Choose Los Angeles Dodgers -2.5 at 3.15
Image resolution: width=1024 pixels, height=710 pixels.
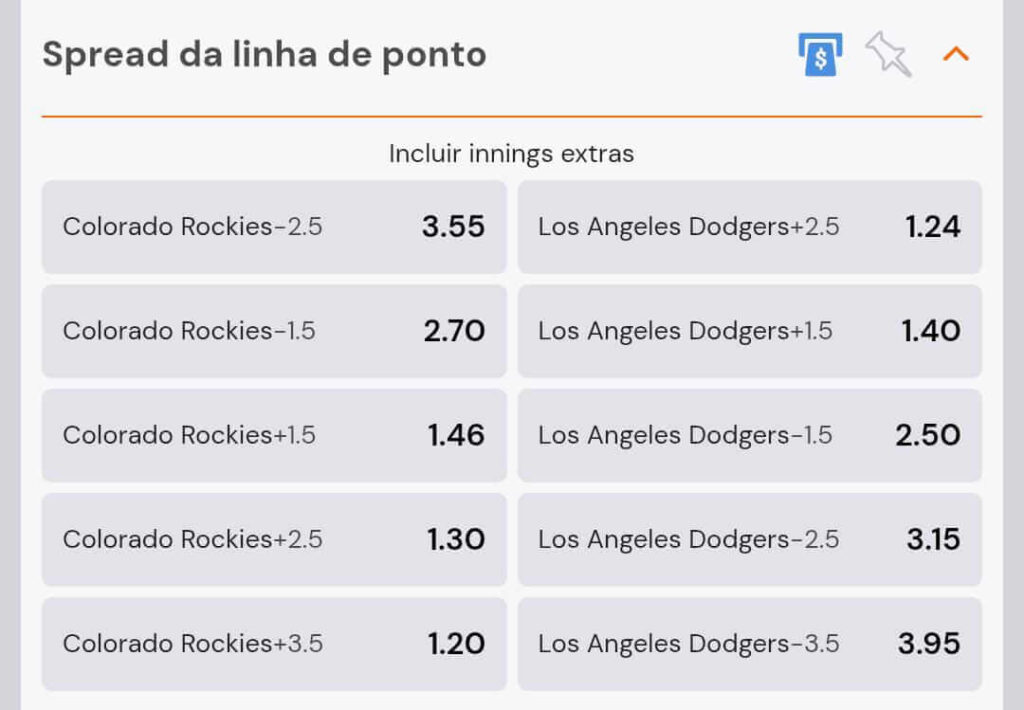click(x=750, y=539)
